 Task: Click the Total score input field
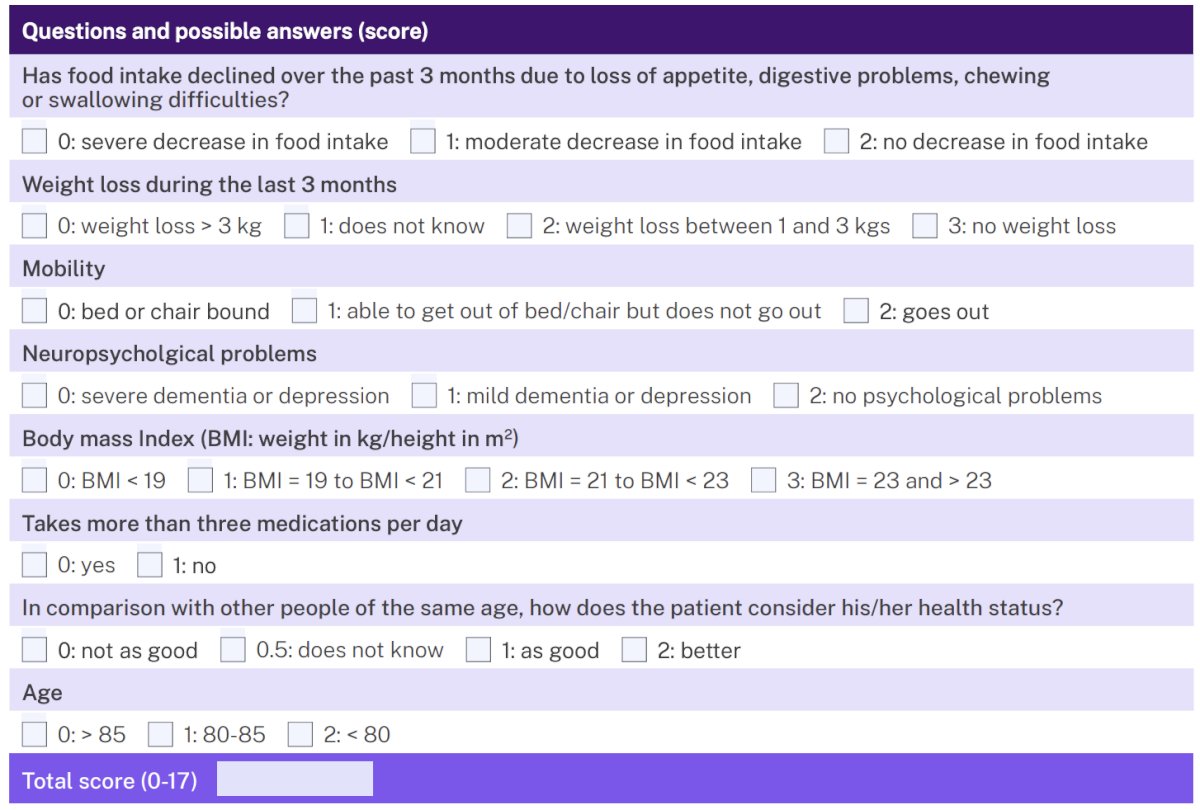pyautogui.click(x=295, y=779)
